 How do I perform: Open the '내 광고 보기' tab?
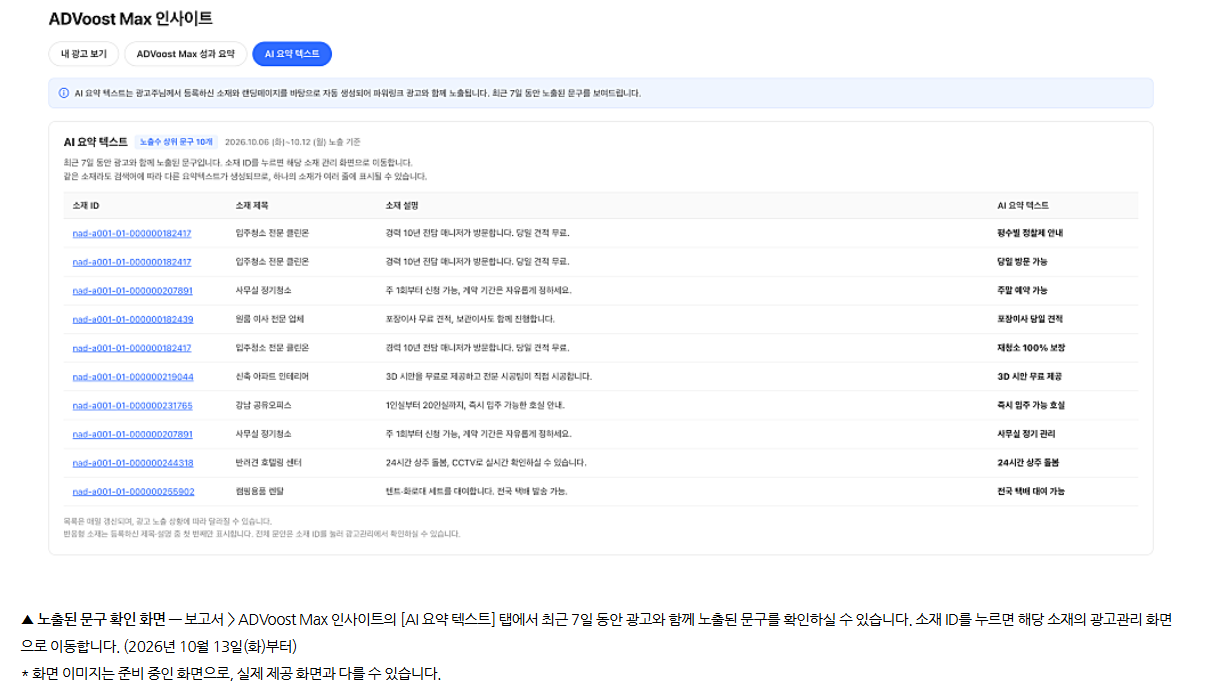(84, 54)
